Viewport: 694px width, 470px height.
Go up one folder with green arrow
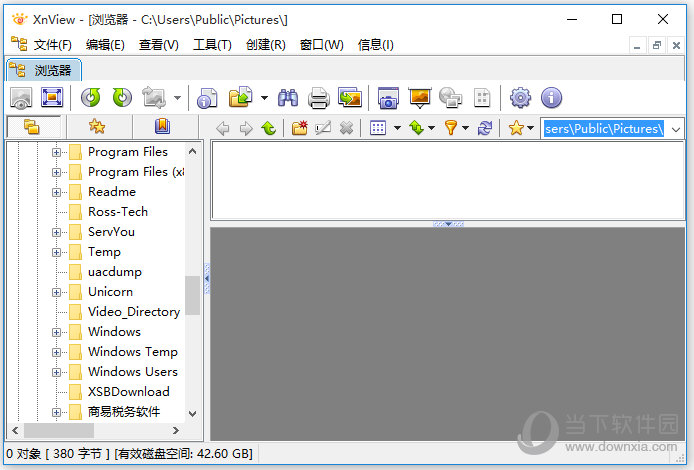click(x=269, y=128)
